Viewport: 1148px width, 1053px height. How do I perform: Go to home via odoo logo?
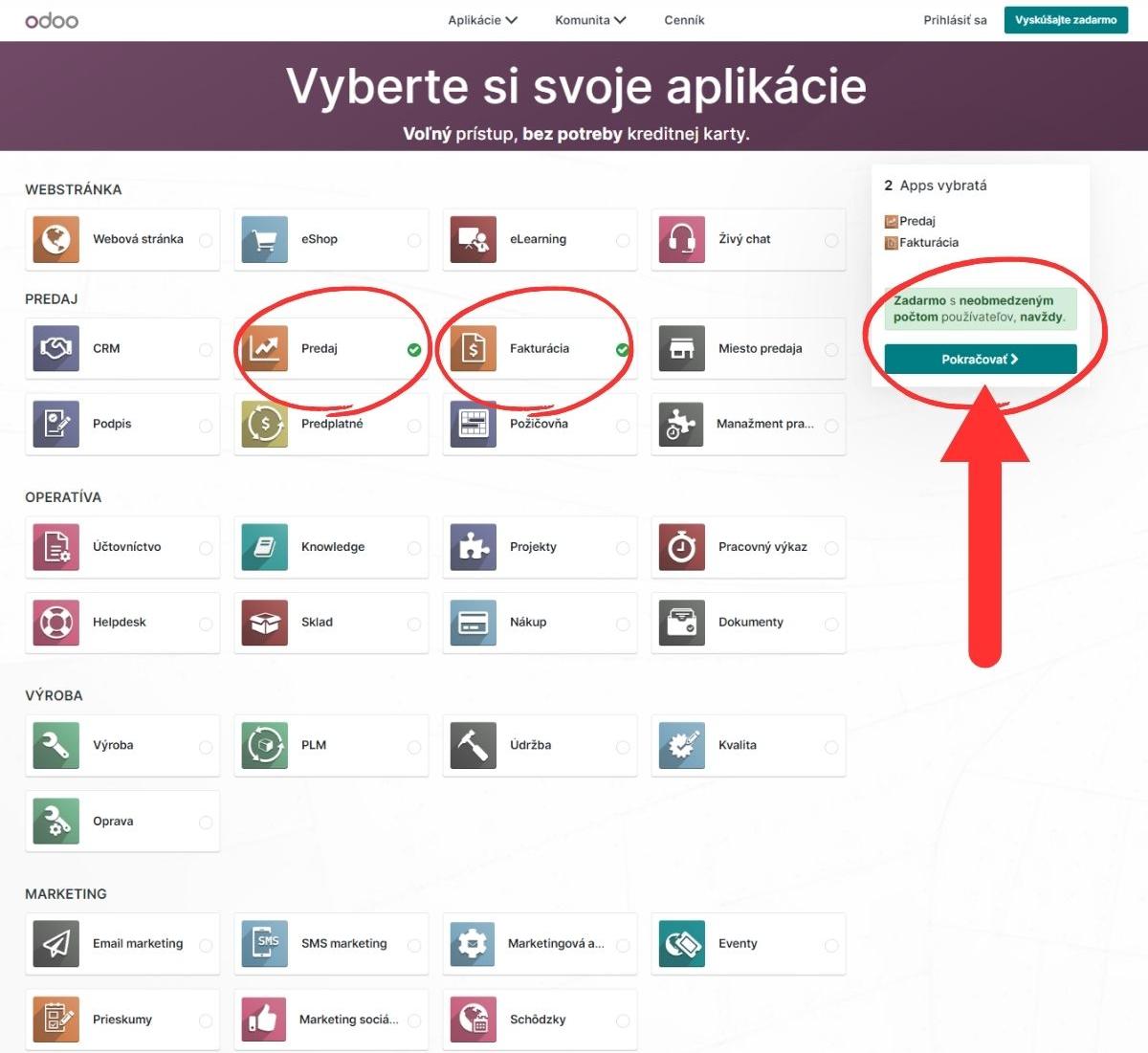(x=52, y=20)
